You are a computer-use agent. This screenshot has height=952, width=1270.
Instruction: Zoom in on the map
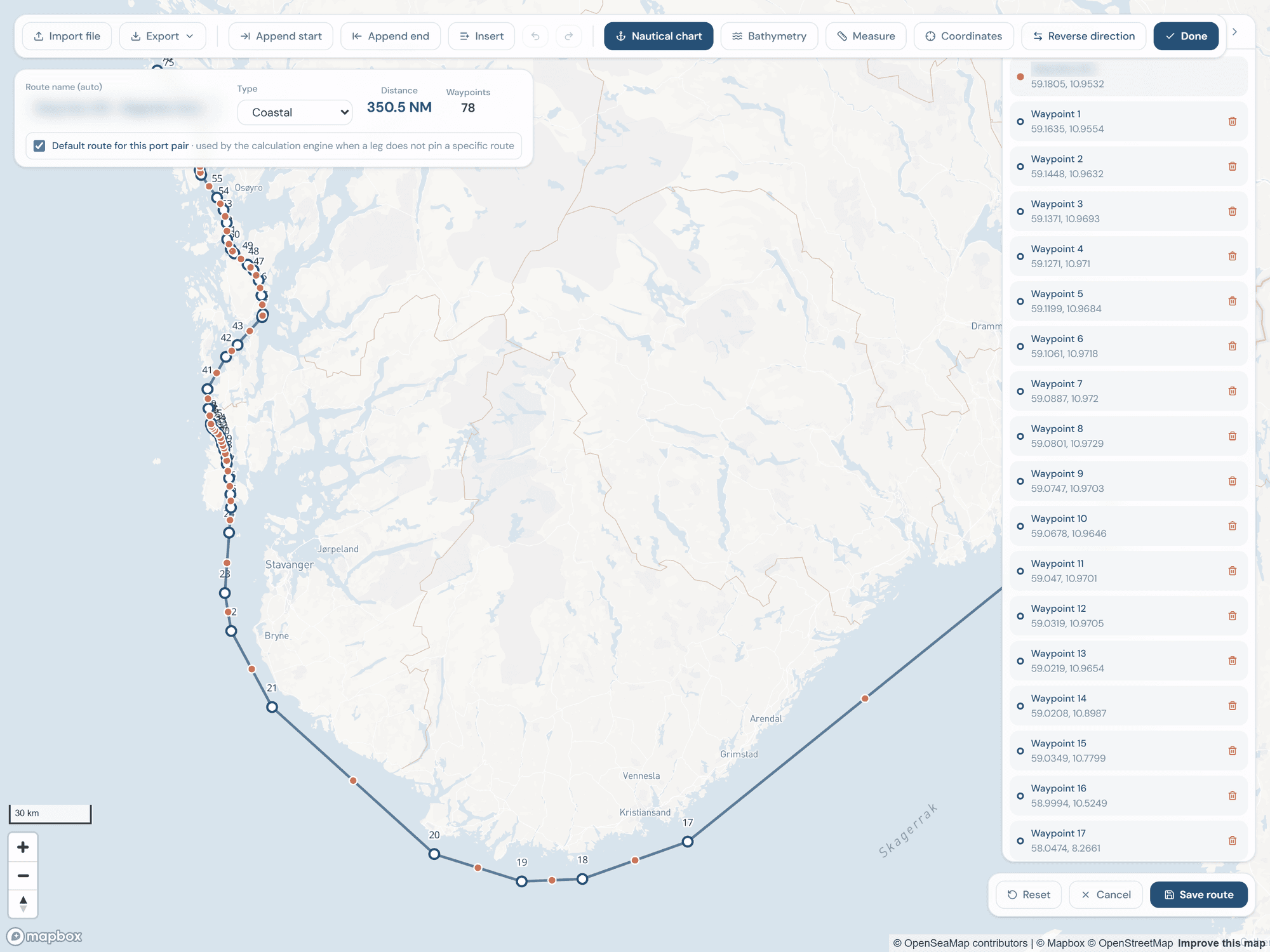point(23,847)
